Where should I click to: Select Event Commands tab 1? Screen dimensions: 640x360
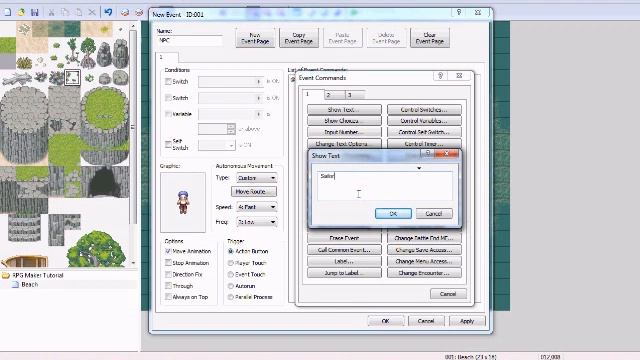(313, 94)
